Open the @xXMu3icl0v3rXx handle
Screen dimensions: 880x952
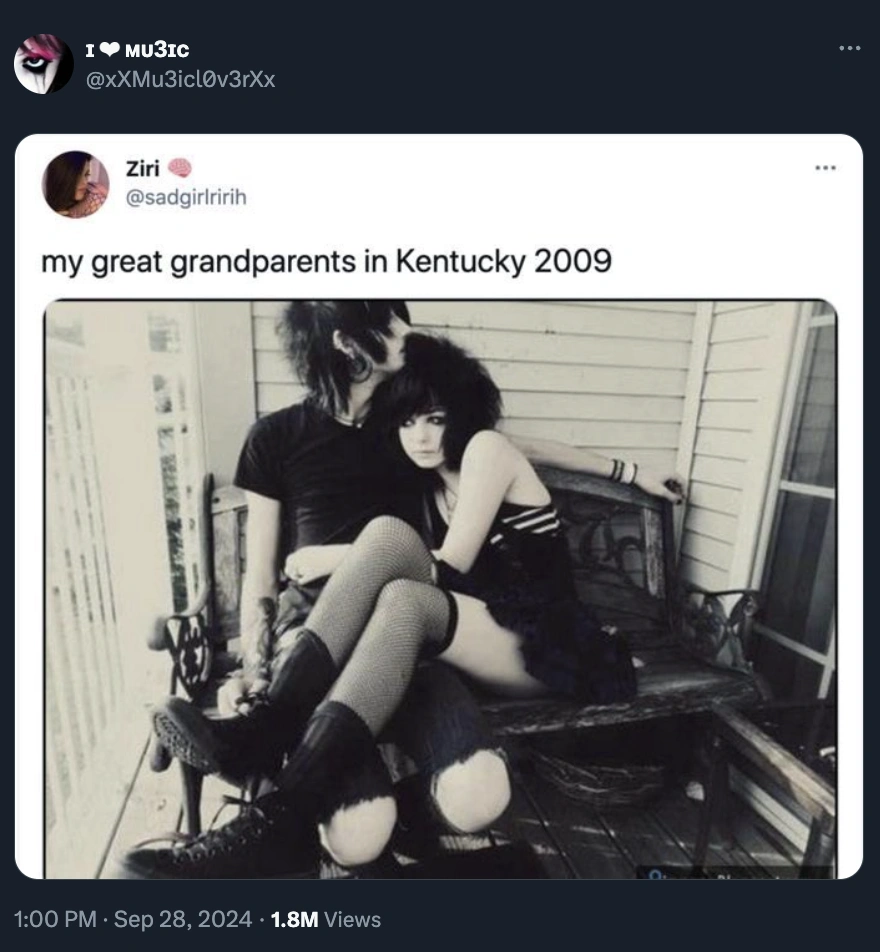[x=180, y=80]
